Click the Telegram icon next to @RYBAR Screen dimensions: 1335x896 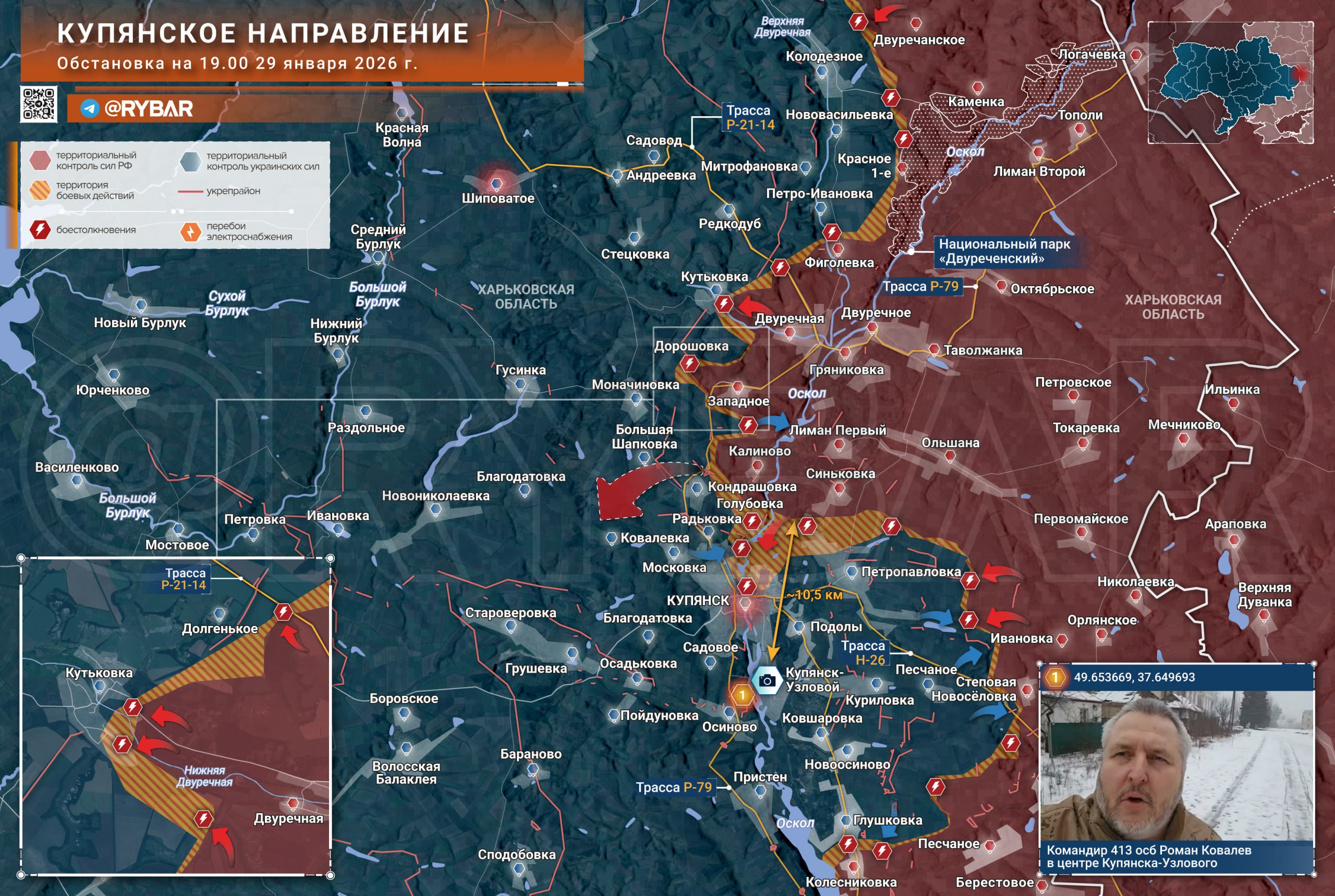90,108
